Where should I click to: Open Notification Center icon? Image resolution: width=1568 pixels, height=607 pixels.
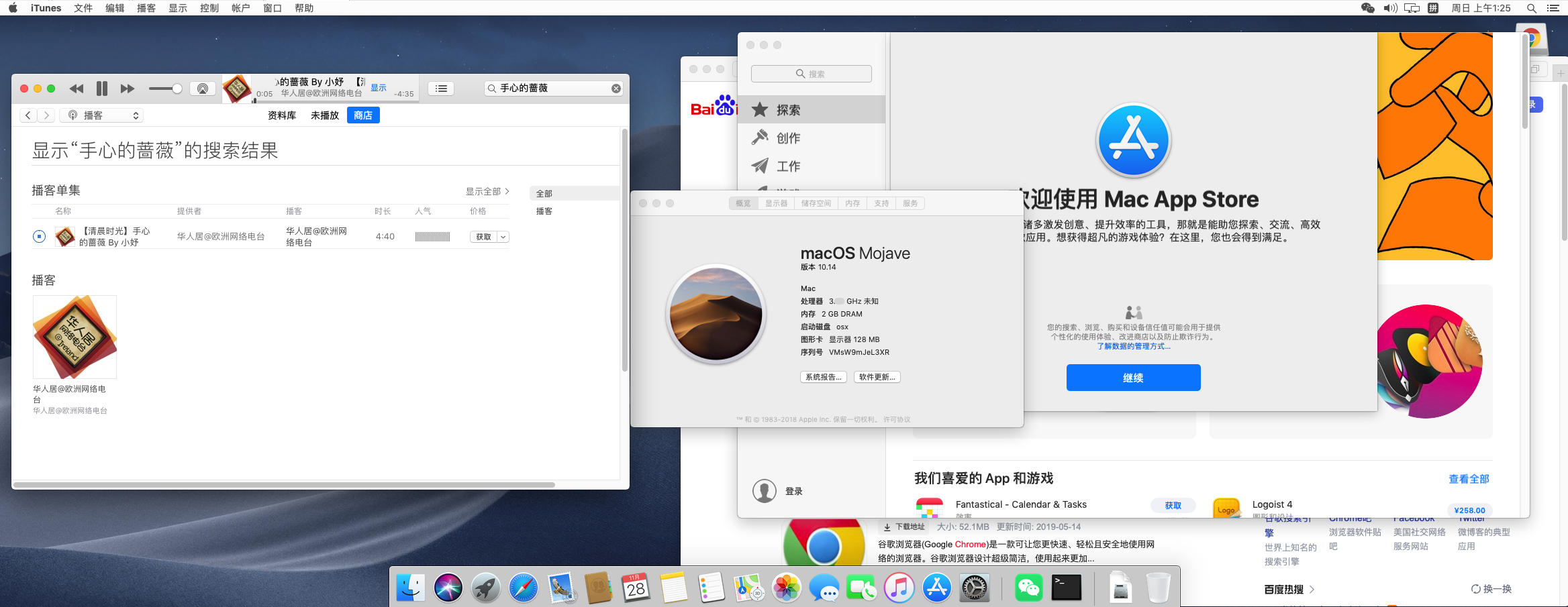(x=1553, y=8)
